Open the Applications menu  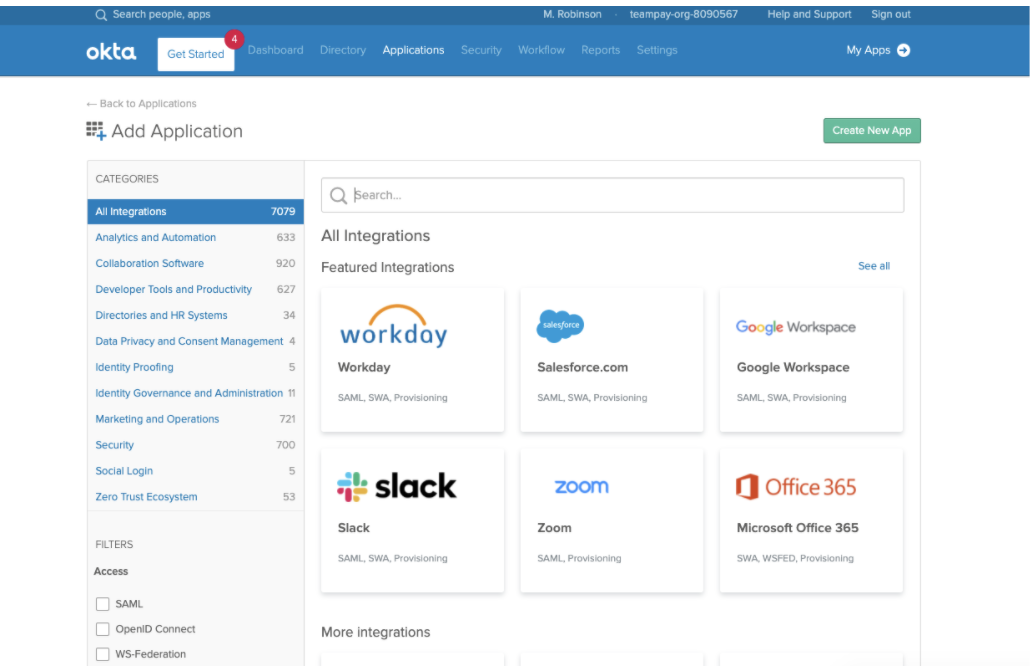[413, 50]
